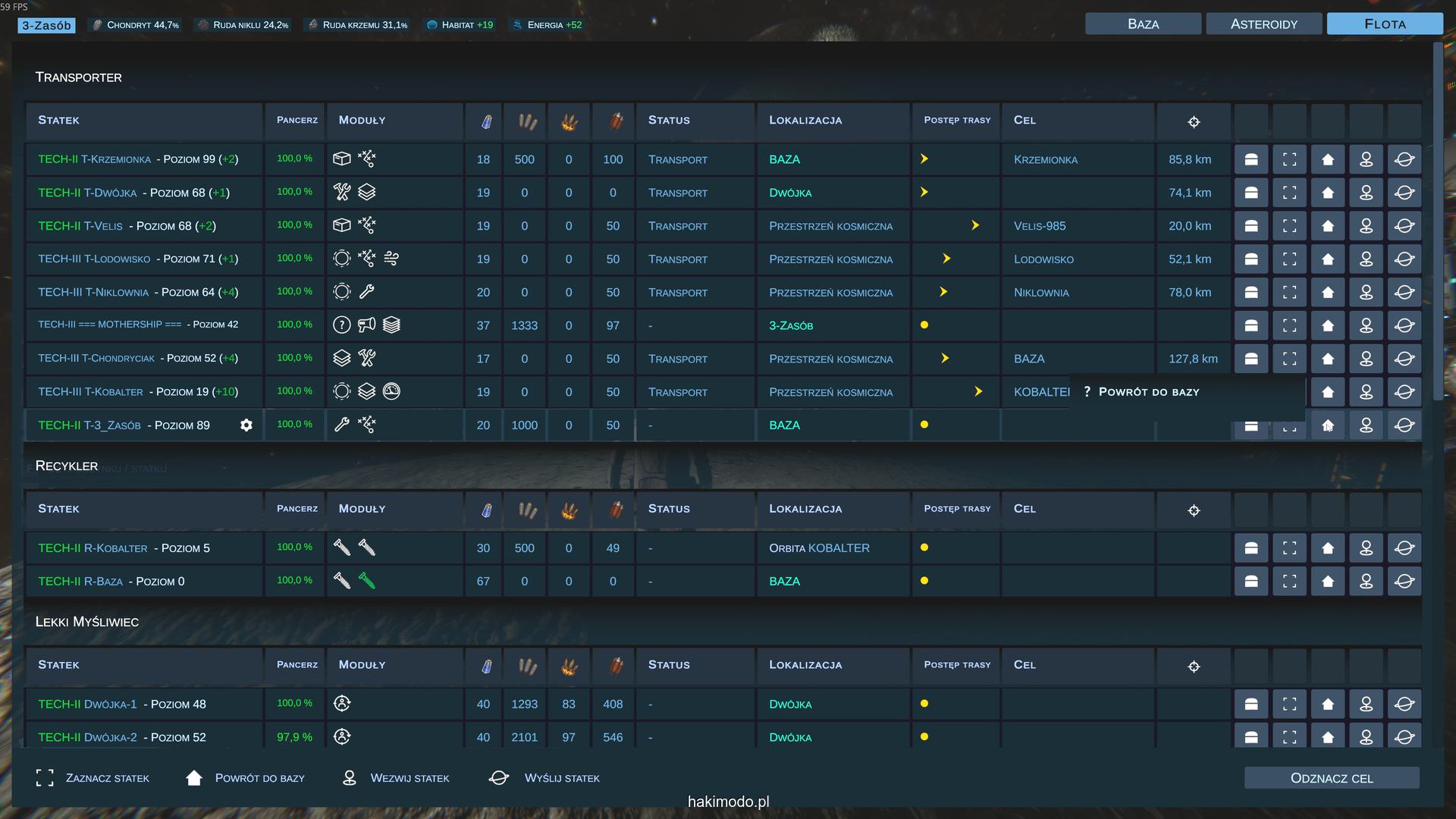Click crosshair distance header in Transporter table
Viewport: 1456px width, 819px height.
click(1194, 121)
